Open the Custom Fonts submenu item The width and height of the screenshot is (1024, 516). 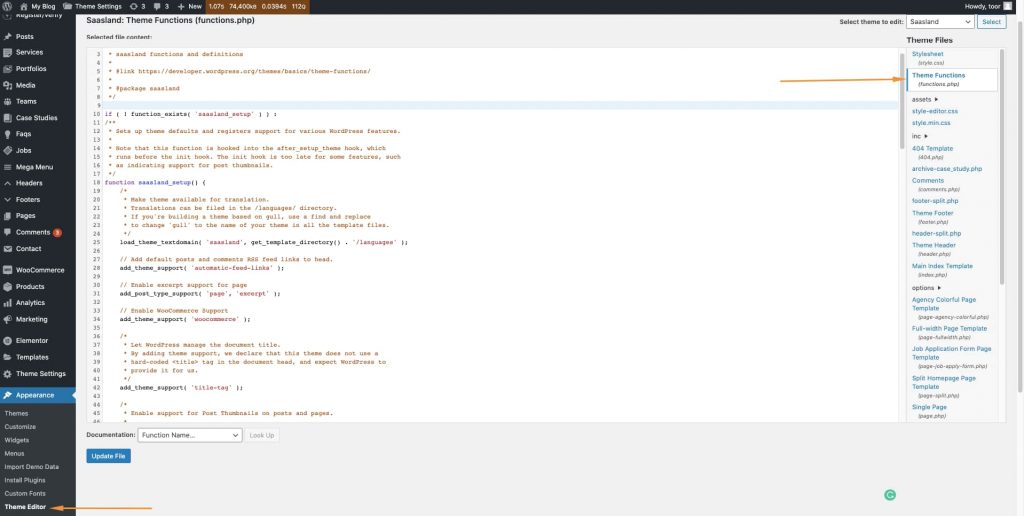[25, 494]
